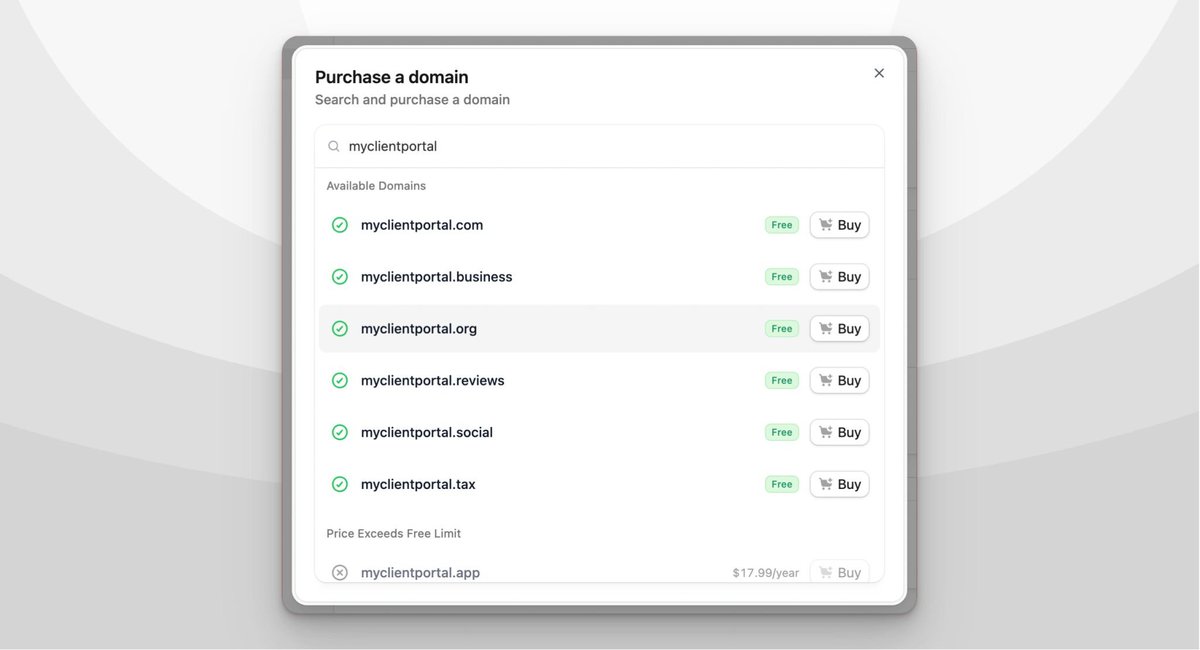Click the unavailable X icon beside myclientportal.app

pyautogui.click(x=340, y=573)
